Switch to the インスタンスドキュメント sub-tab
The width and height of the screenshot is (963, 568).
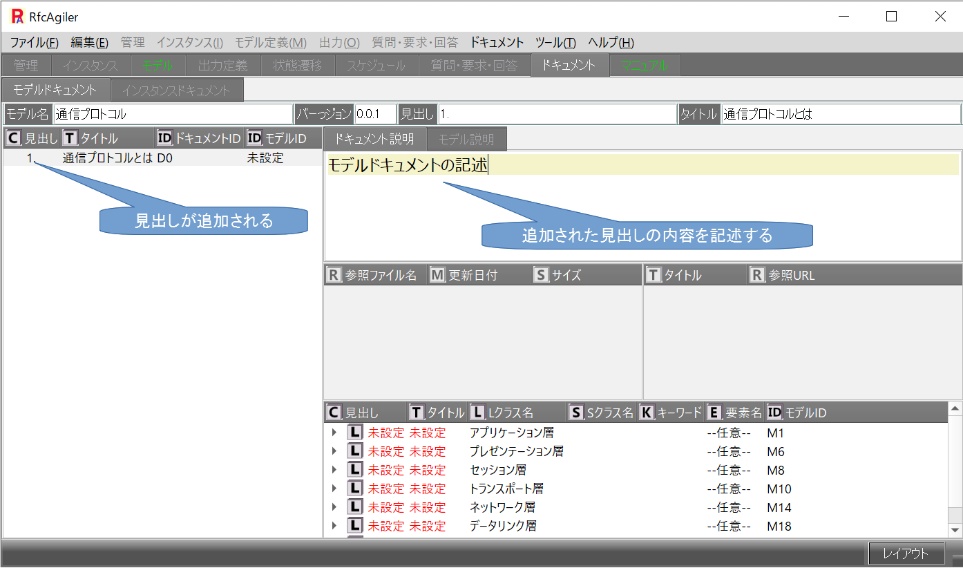coord(176,90)
